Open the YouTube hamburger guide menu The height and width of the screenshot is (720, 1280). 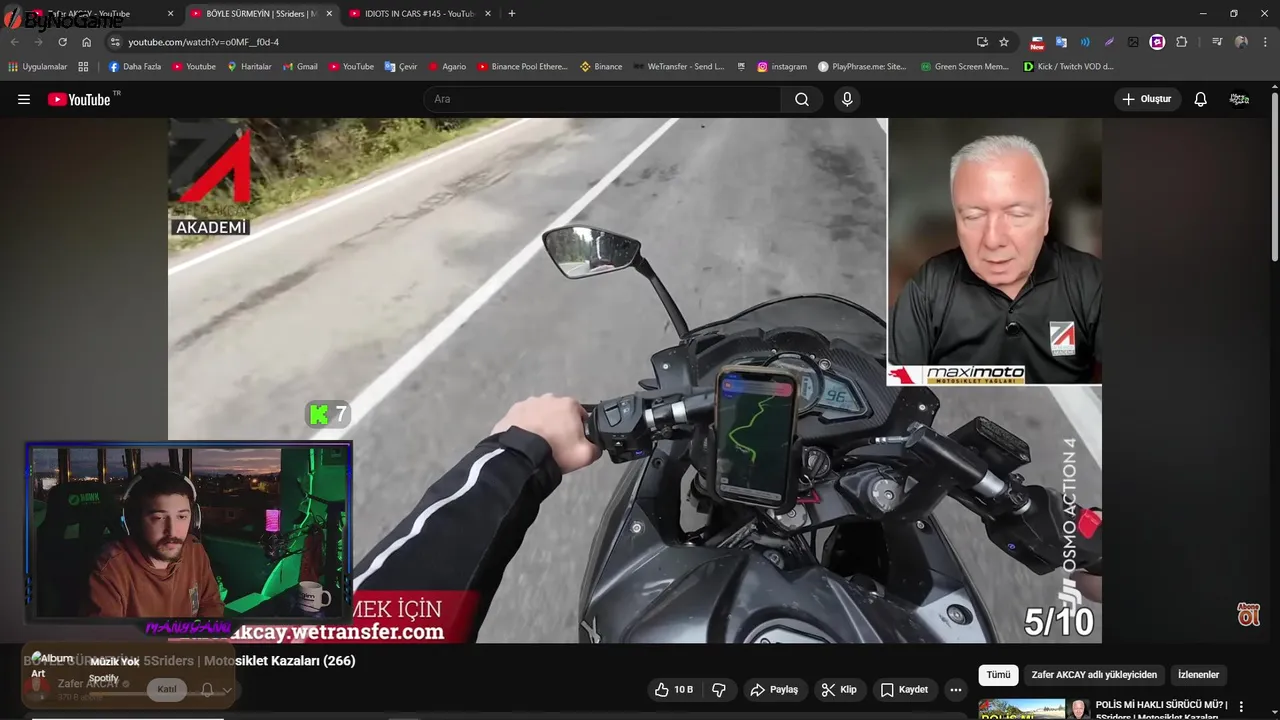pos(24,99)
